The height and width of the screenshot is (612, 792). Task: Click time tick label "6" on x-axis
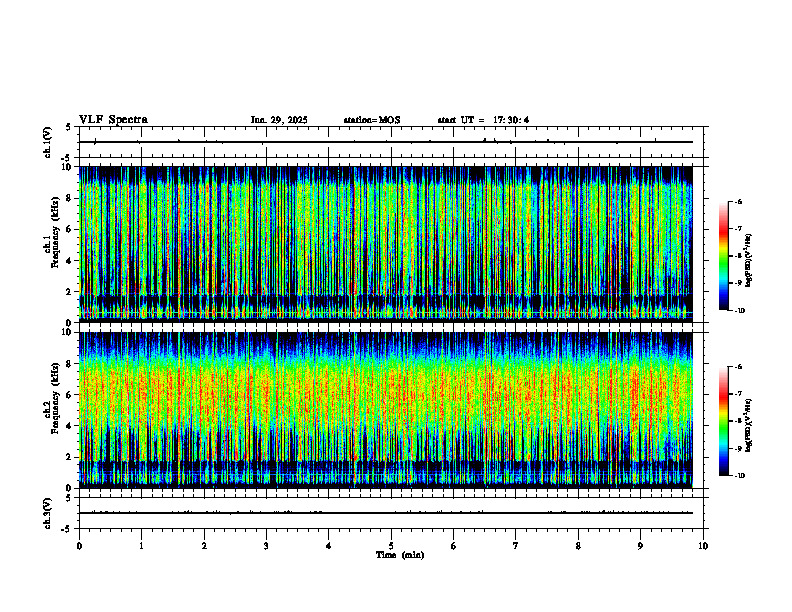454,546
